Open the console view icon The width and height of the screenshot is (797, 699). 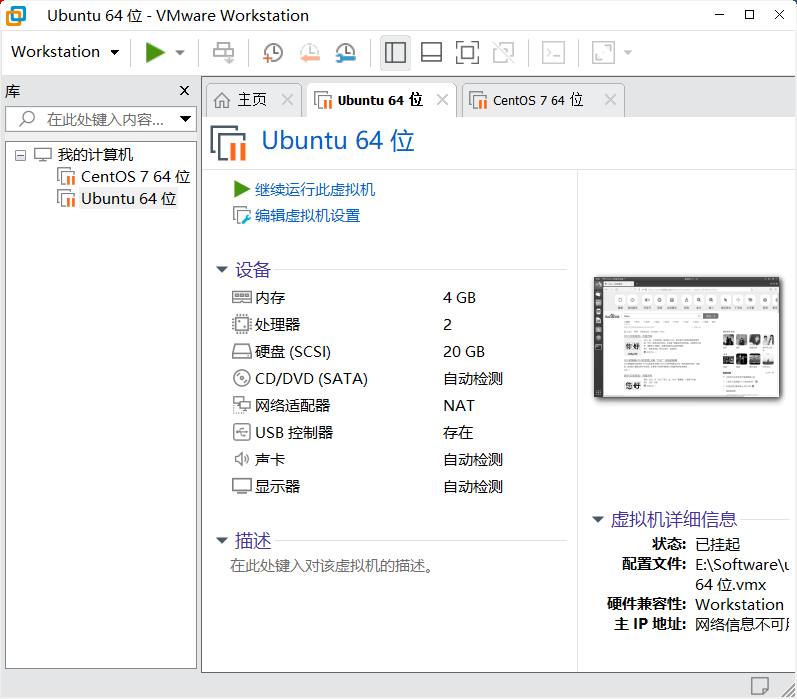[x=553, y=52]
